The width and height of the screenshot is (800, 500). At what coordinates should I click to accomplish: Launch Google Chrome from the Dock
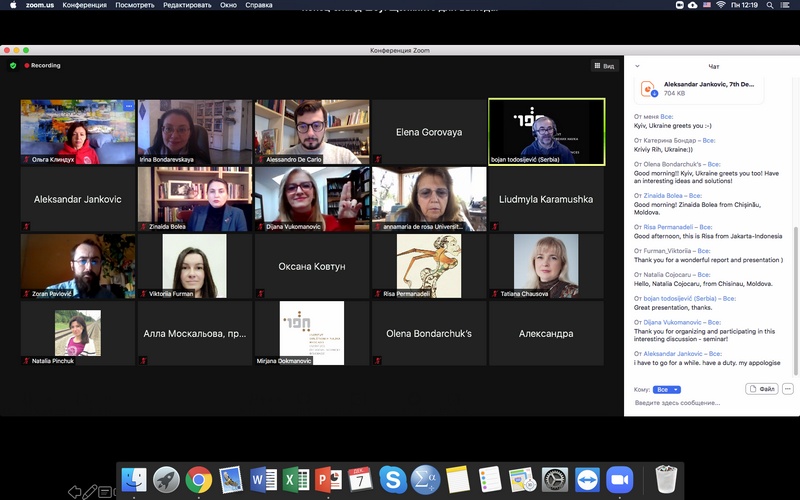[198, 480]
